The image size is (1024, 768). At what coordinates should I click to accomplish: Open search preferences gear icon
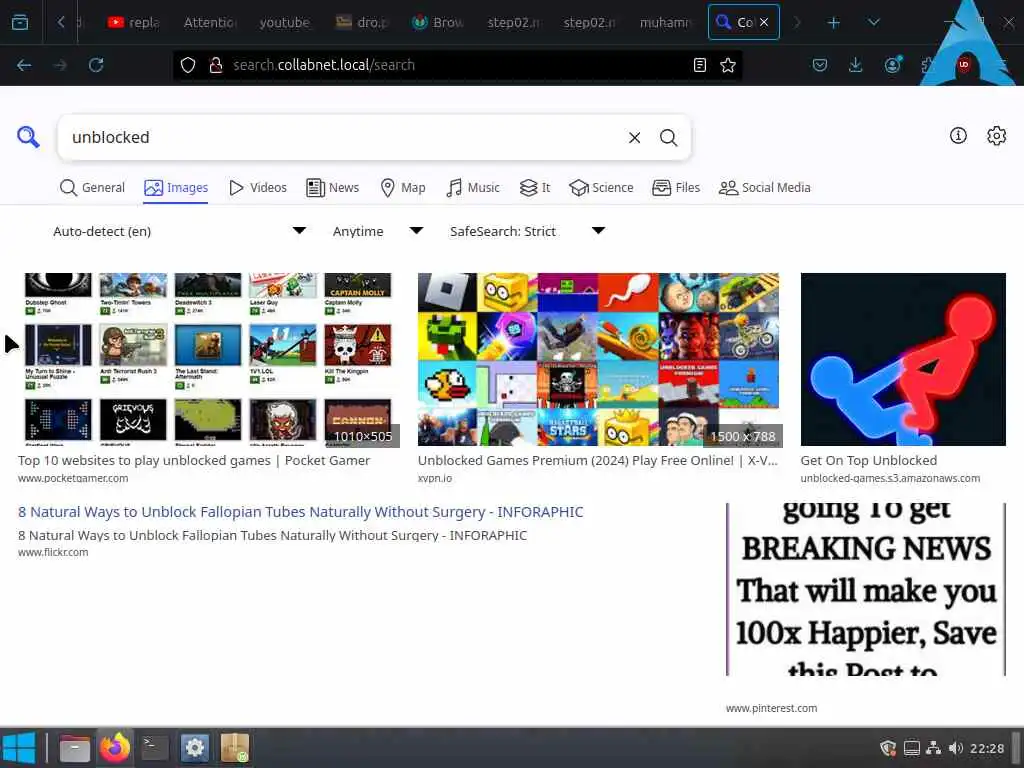click(x=997, y=136)
